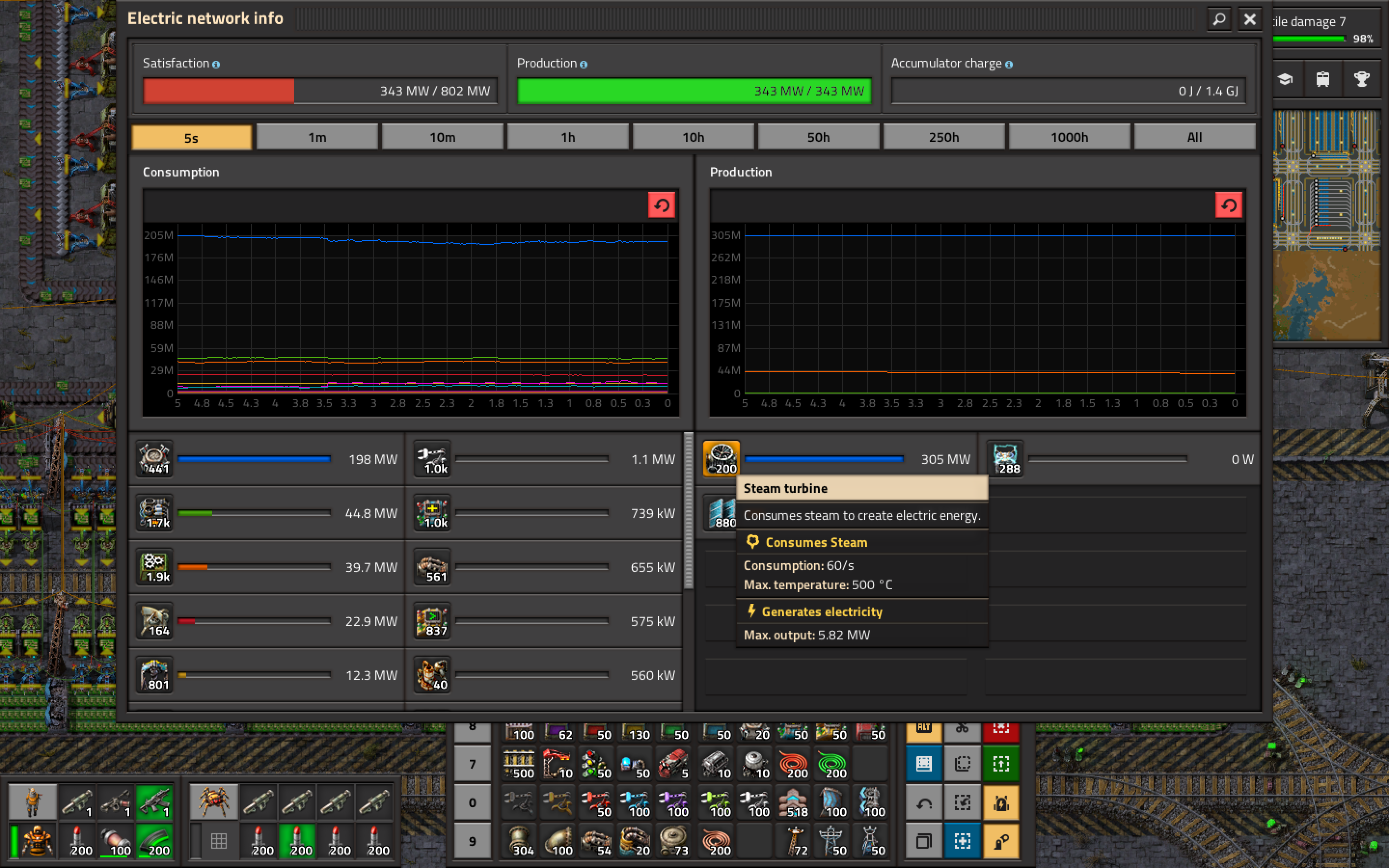Select the 575 kW consumer icon
This screenshot has height=868, width=1389.
point(433,621)
